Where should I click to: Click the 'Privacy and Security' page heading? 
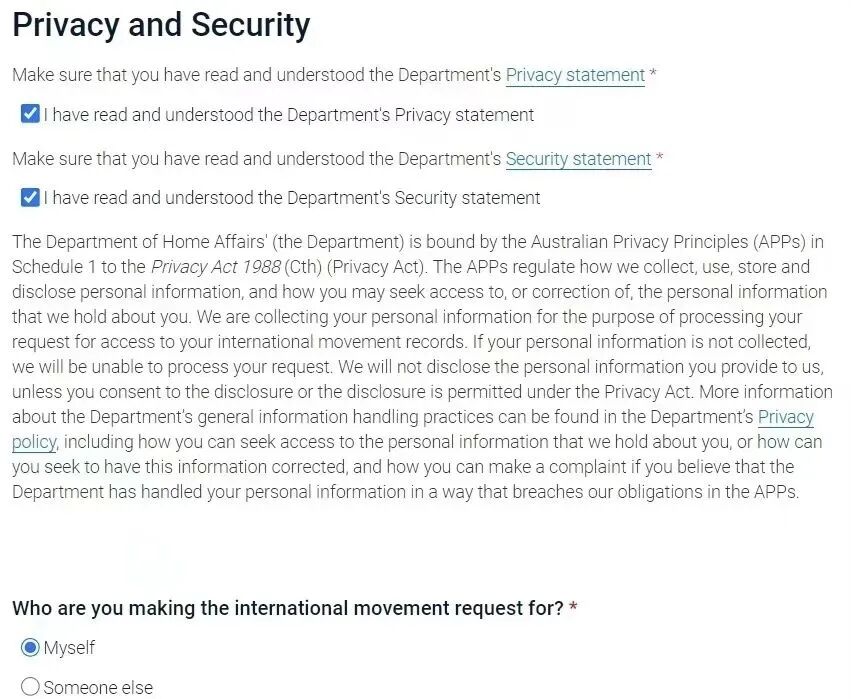(161, 25)
